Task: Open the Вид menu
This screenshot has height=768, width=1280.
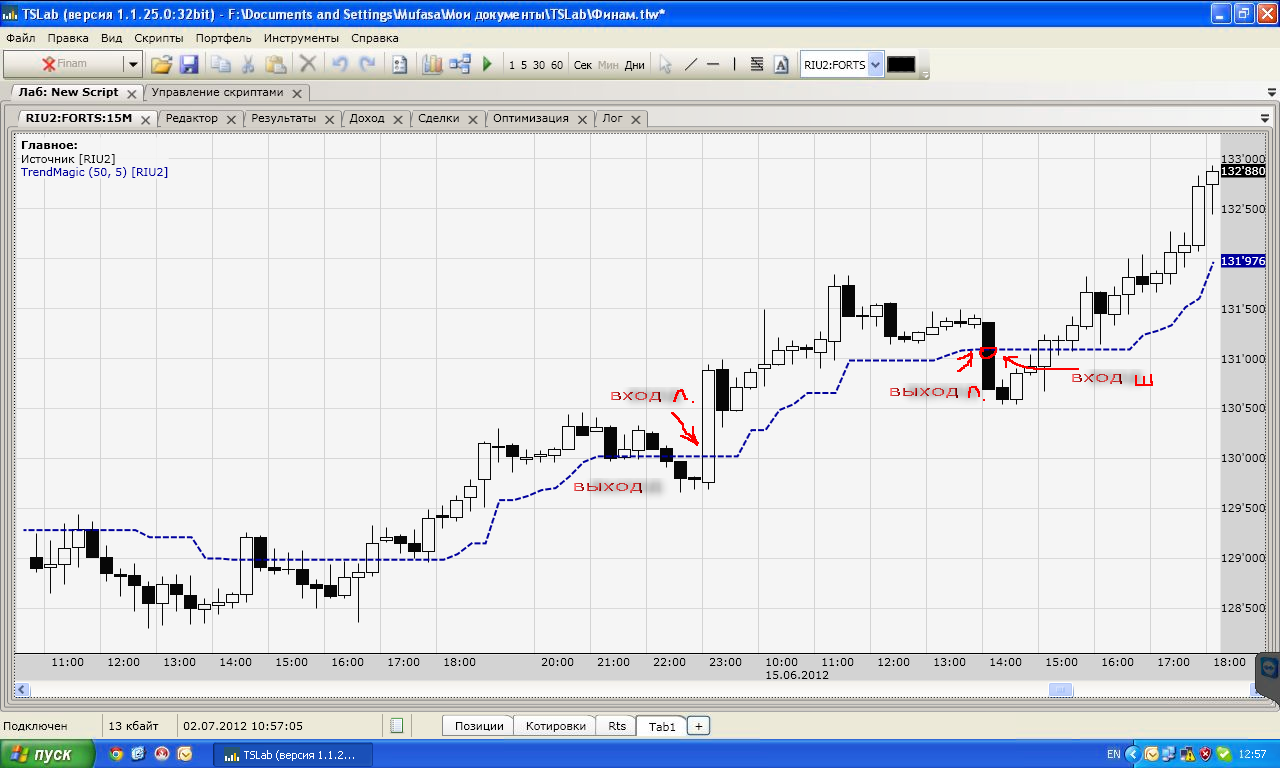Action: point(111,38)
